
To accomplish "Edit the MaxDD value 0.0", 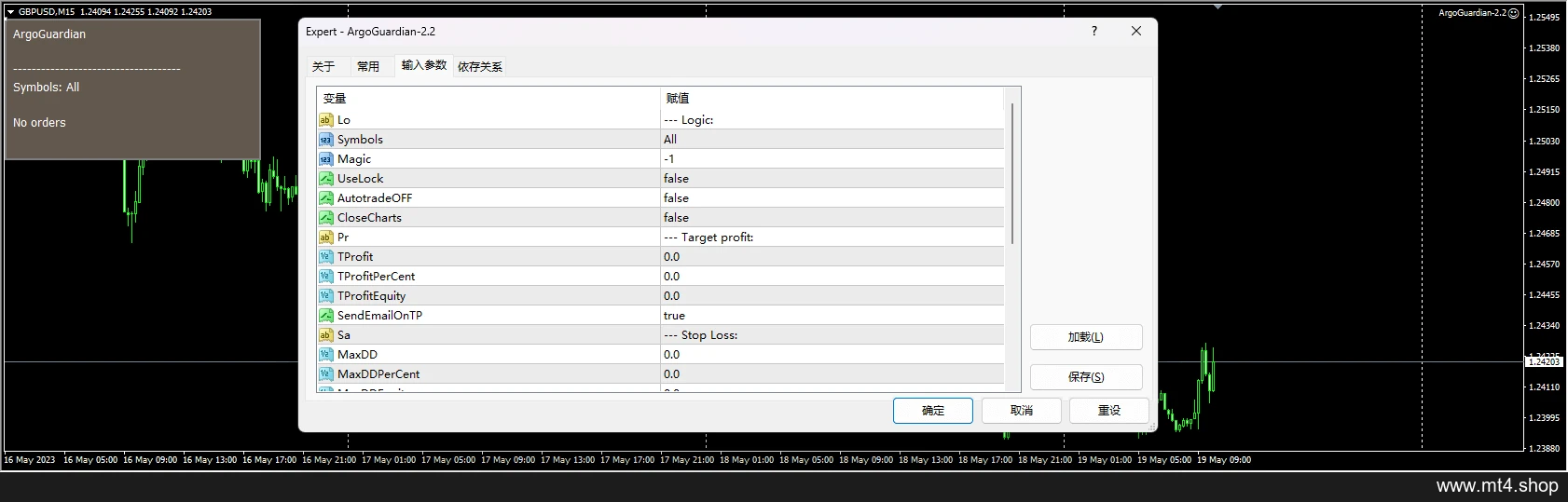I will coord(832,355).
